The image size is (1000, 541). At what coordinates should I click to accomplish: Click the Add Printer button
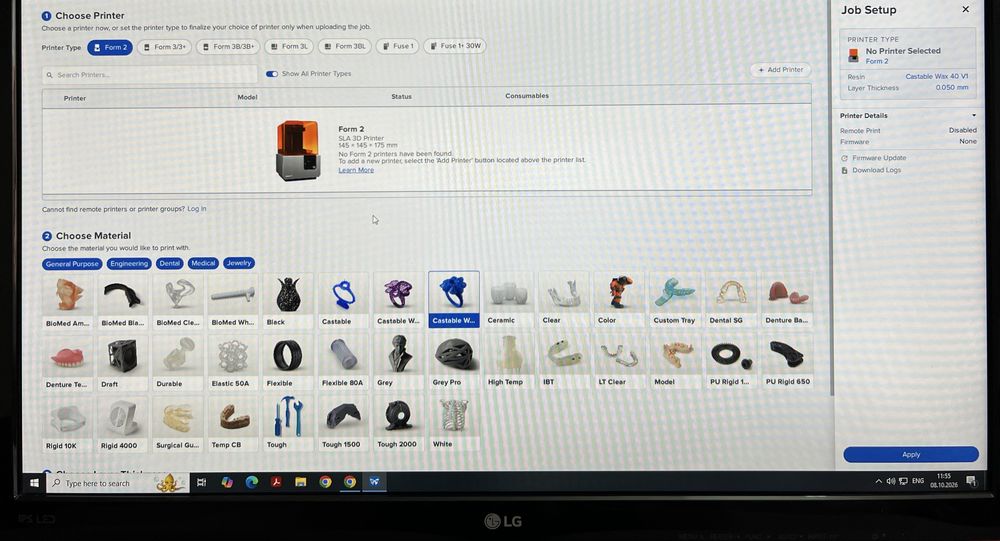point(781,70)
